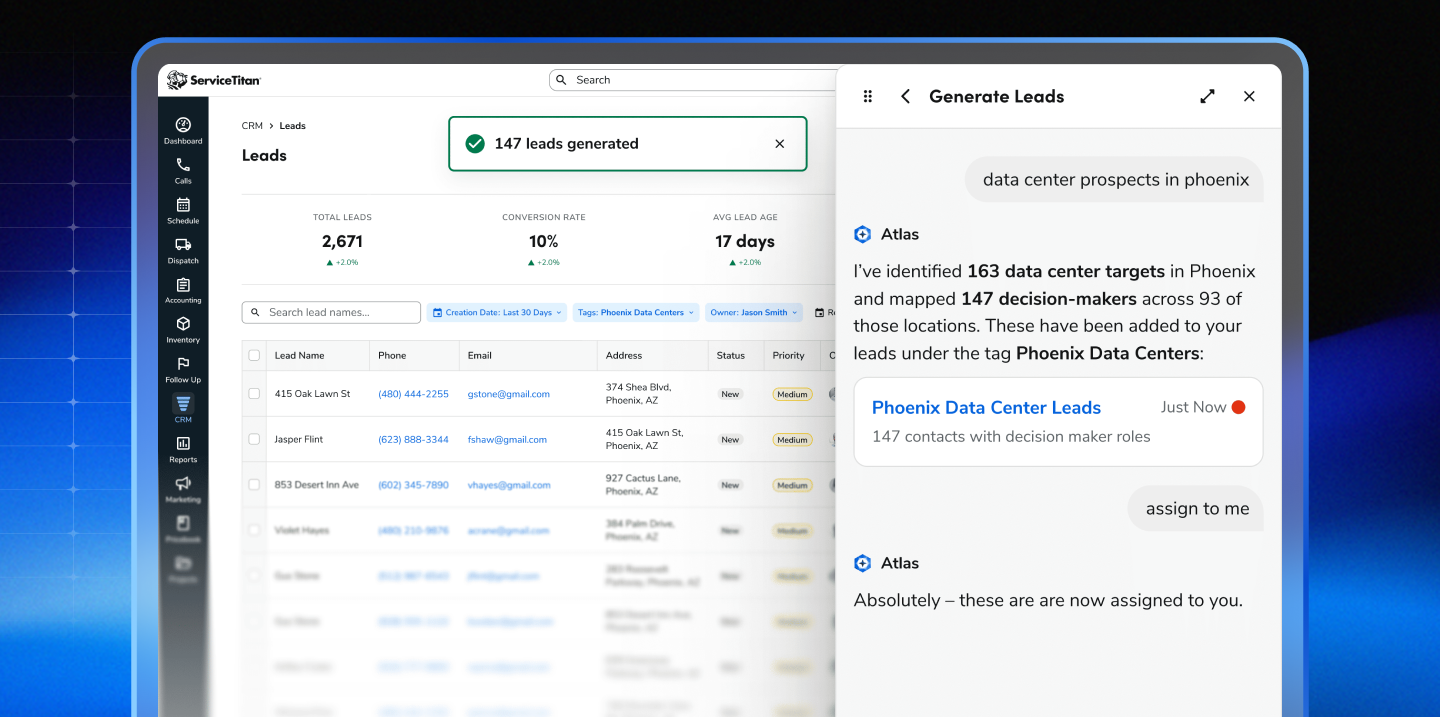
Task: Click the Avg Lead Age value 17 days
Action: [x=746, y=241]
